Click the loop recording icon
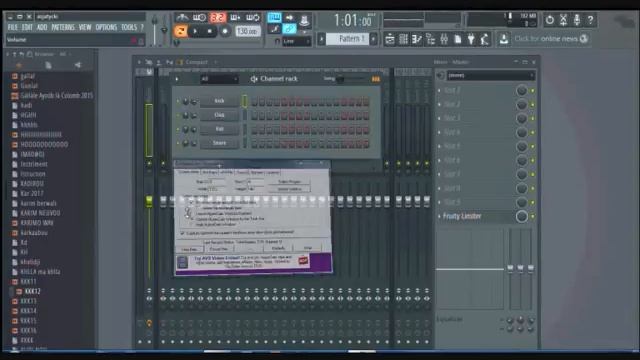 click(x=253, y=17)
